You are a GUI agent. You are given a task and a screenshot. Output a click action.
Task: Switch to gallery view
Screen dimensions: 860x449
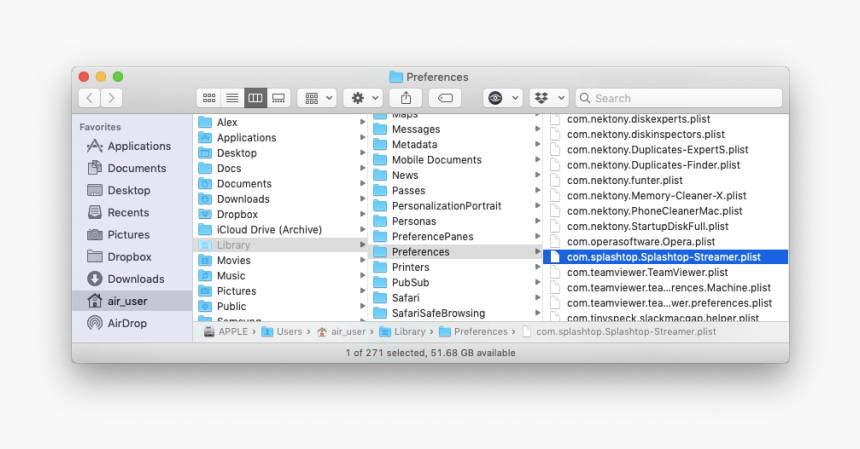pos(279,98)
